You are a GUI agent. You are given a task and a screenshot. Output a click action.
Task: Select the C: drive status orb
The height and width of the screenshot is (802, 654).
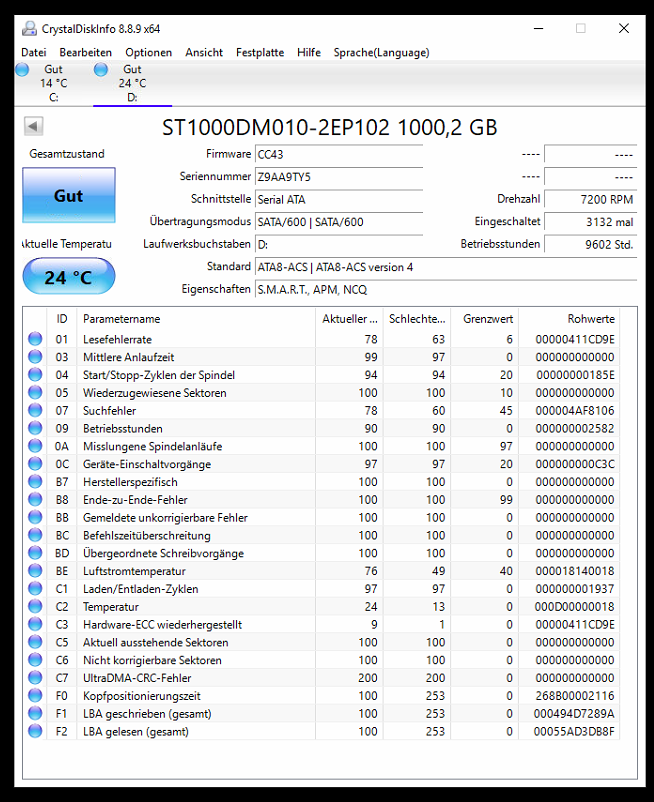click(x=22, y=69)
